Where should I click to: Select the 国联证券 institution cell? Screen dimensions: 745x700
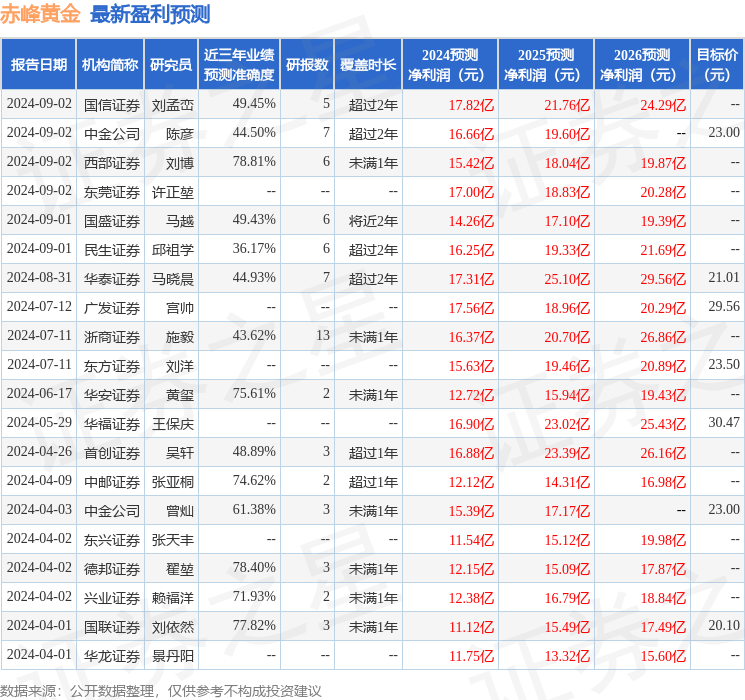112,627
